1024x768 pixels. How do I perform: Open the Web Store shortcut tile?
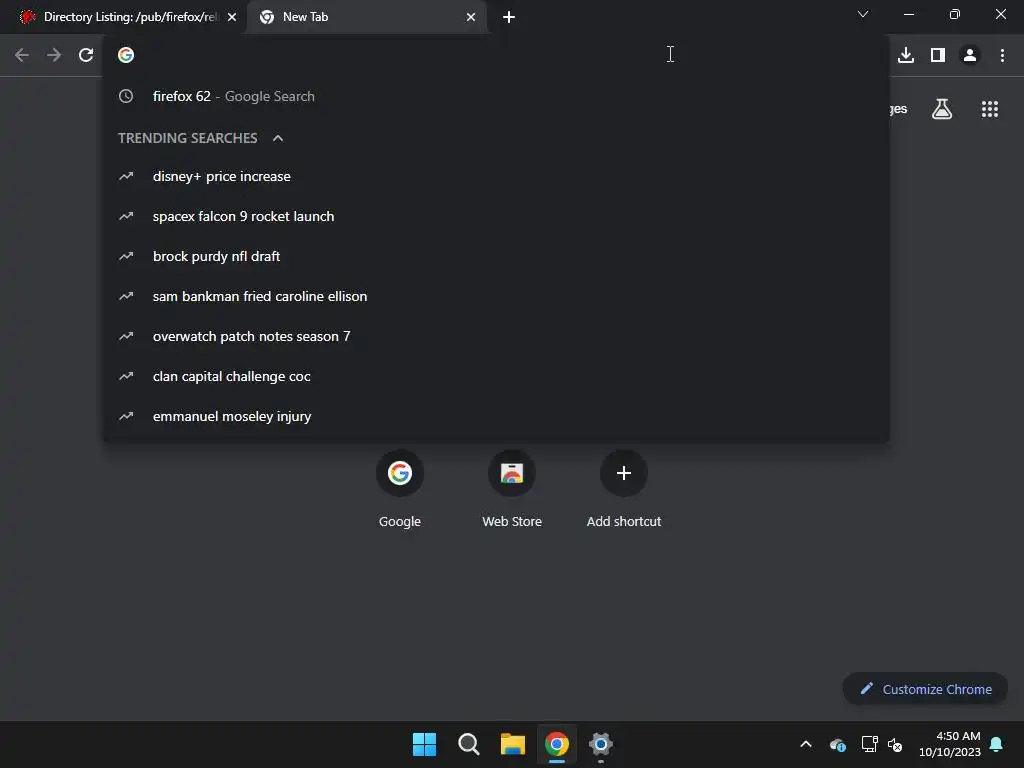[x=512, y=488]
